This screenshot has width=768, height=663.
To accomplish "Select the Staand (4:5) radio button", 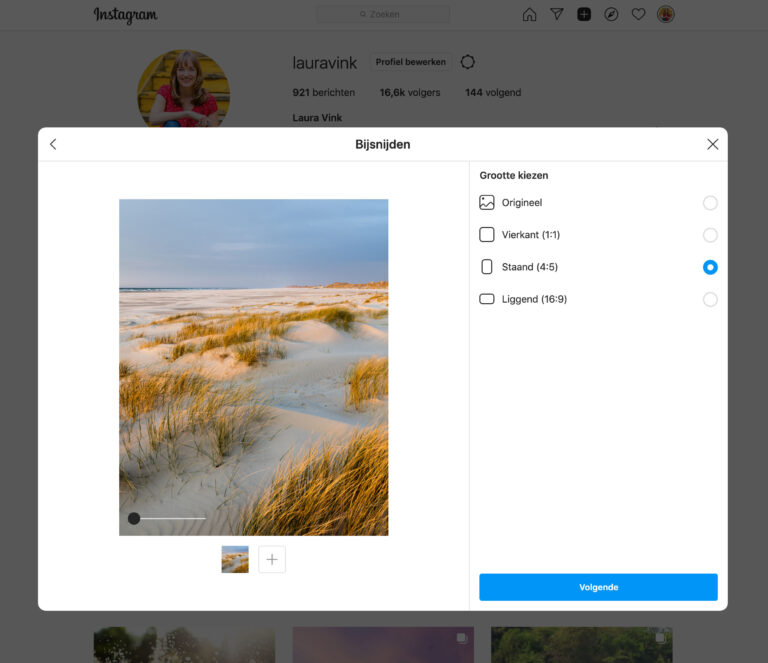I will (x=710, y=267).
